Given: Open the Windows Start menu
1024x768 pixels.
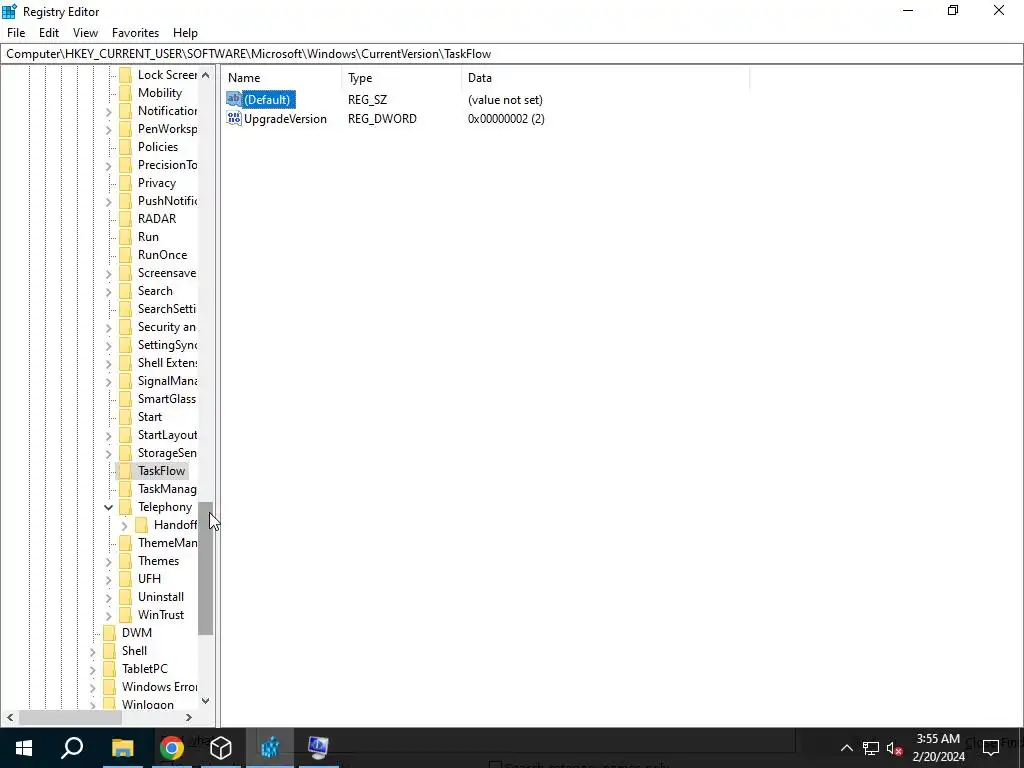Looking at the screenshot, I should 24,748.
